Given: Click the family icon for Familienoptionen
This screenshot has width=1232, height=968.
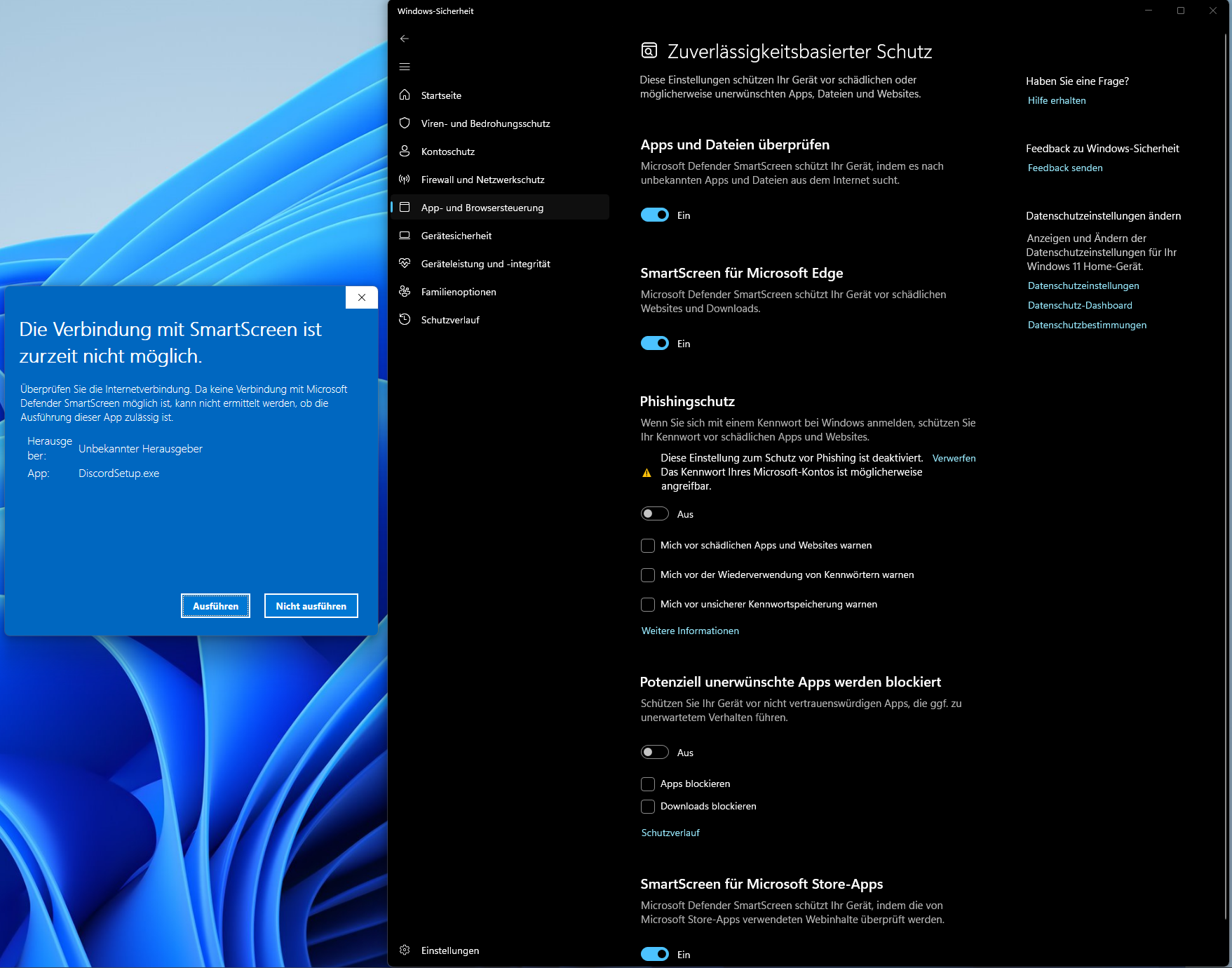Looking at the screenshot, I should [x=405, y=291].
